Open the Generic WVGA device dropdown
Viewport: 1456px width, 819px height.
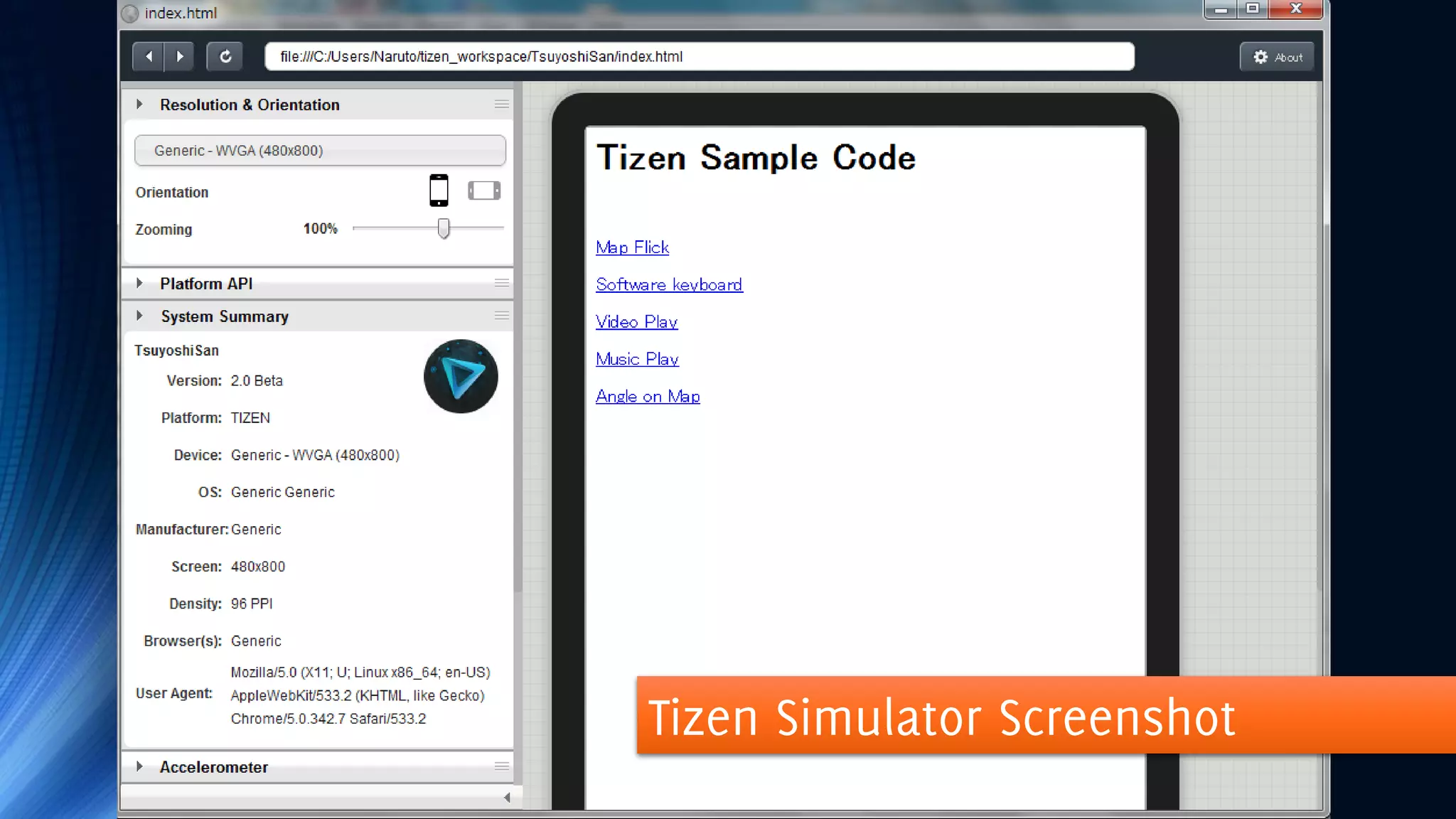[320, 151]
